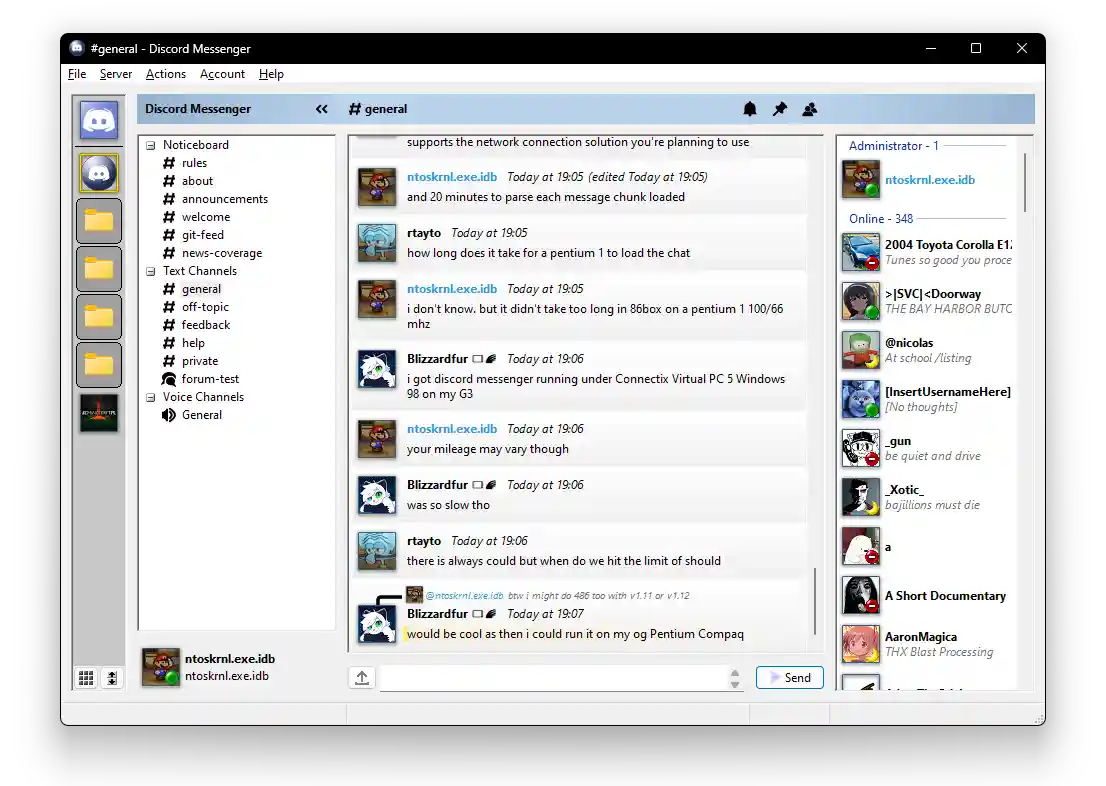Open the topmost yellow server folder icon
Viewport: 1106px width, 786px height.
pyautogui.click(x=99, y=221)
